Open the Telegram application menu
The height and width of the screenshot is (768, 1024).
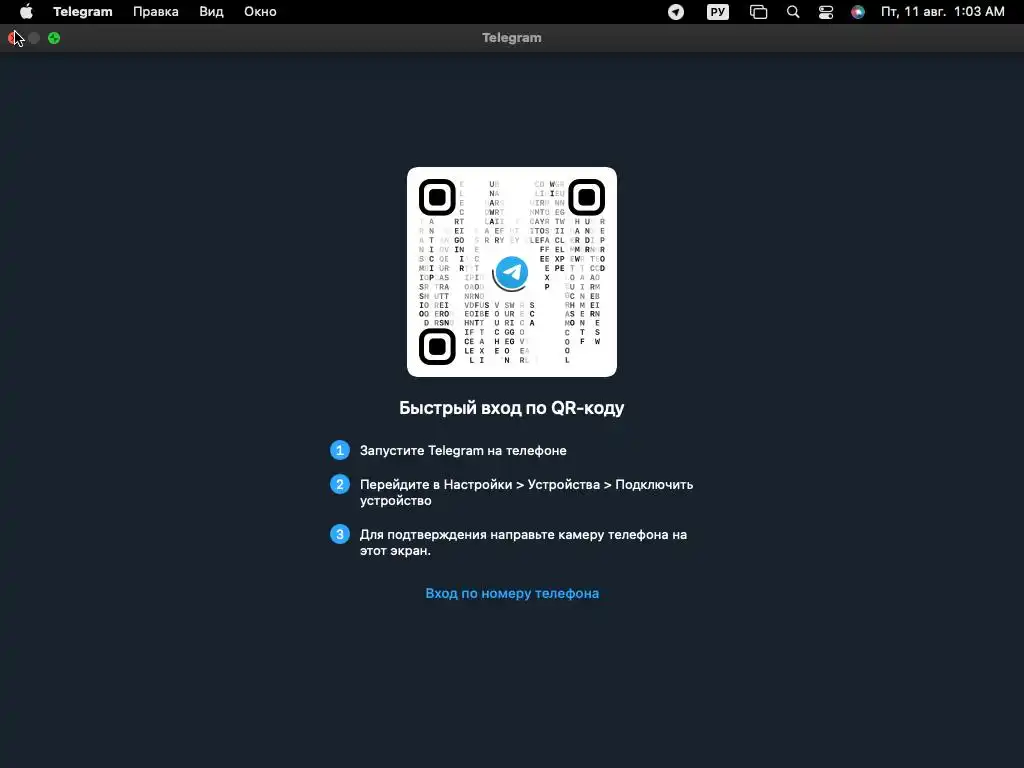[82, 12]
